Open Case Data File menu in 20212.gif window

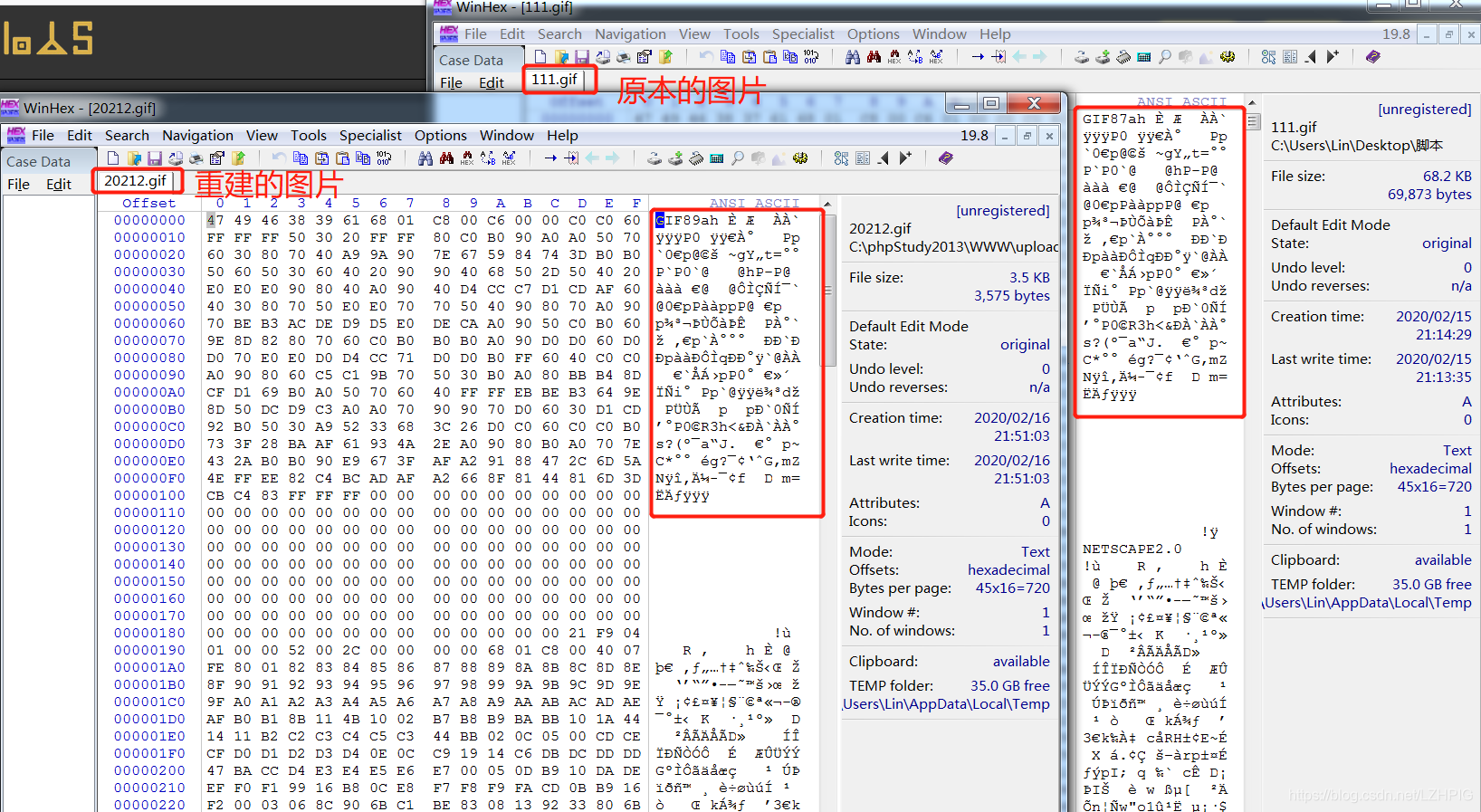click(x=18, y=185)
